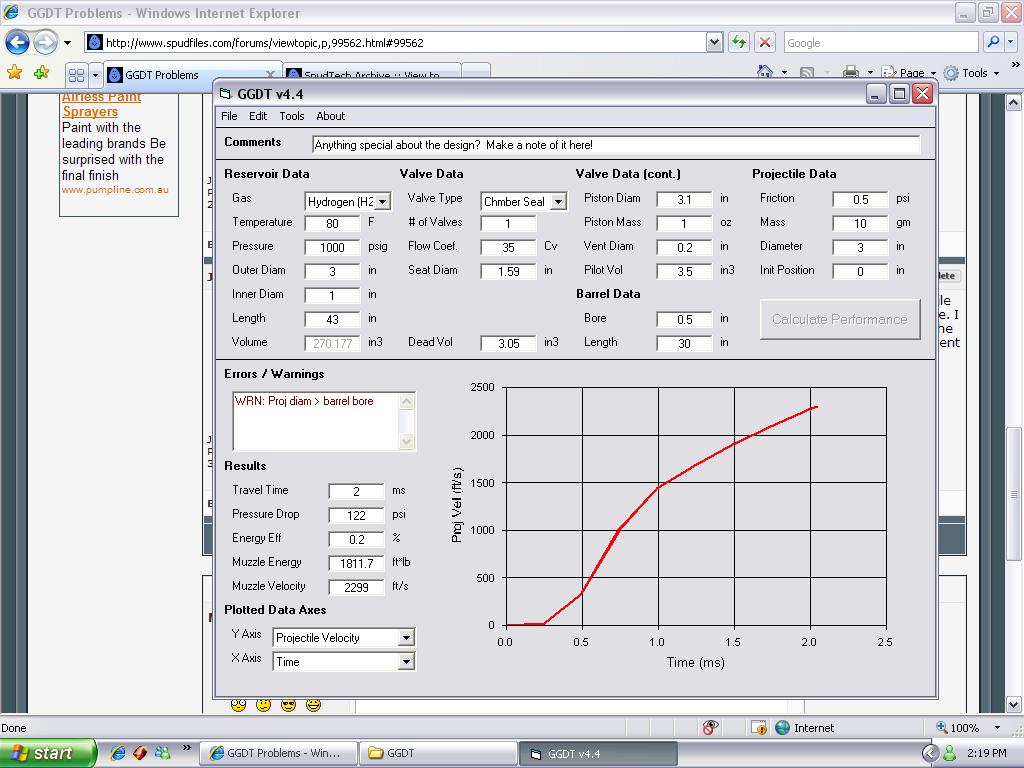Image resolution: width=1024 pixels, height=768 pixels.
Task: Expand the Valve Type dropdown
Action: coord(558,202)
